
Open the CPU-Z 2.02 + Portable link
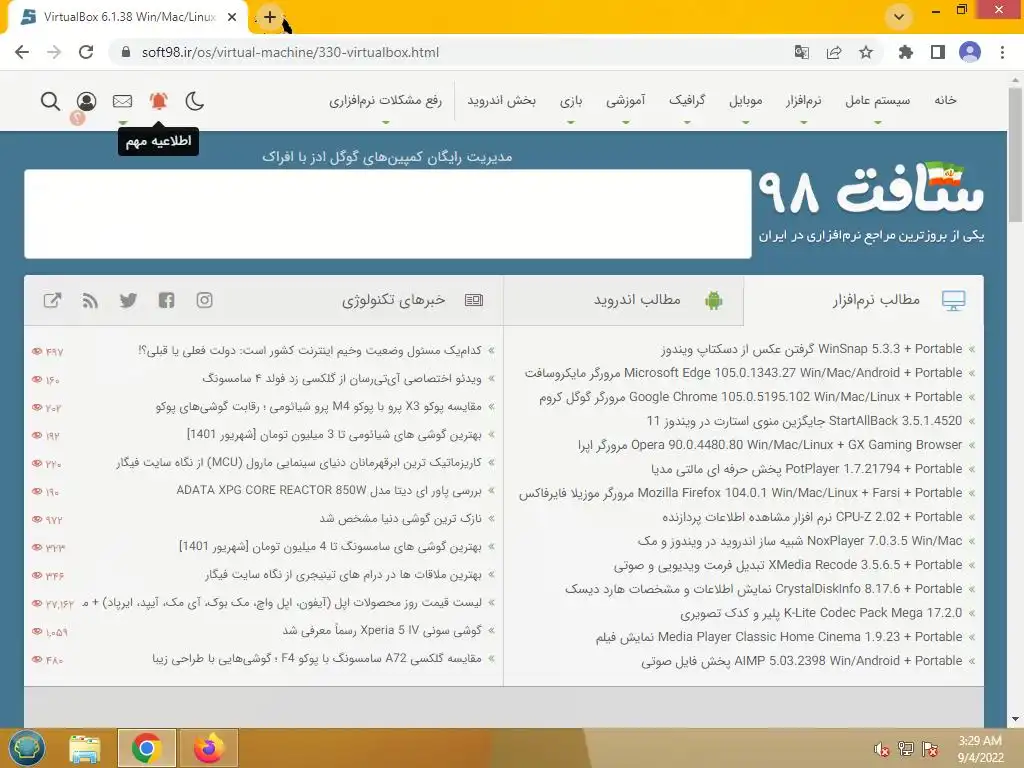click(x=812, y=517)
